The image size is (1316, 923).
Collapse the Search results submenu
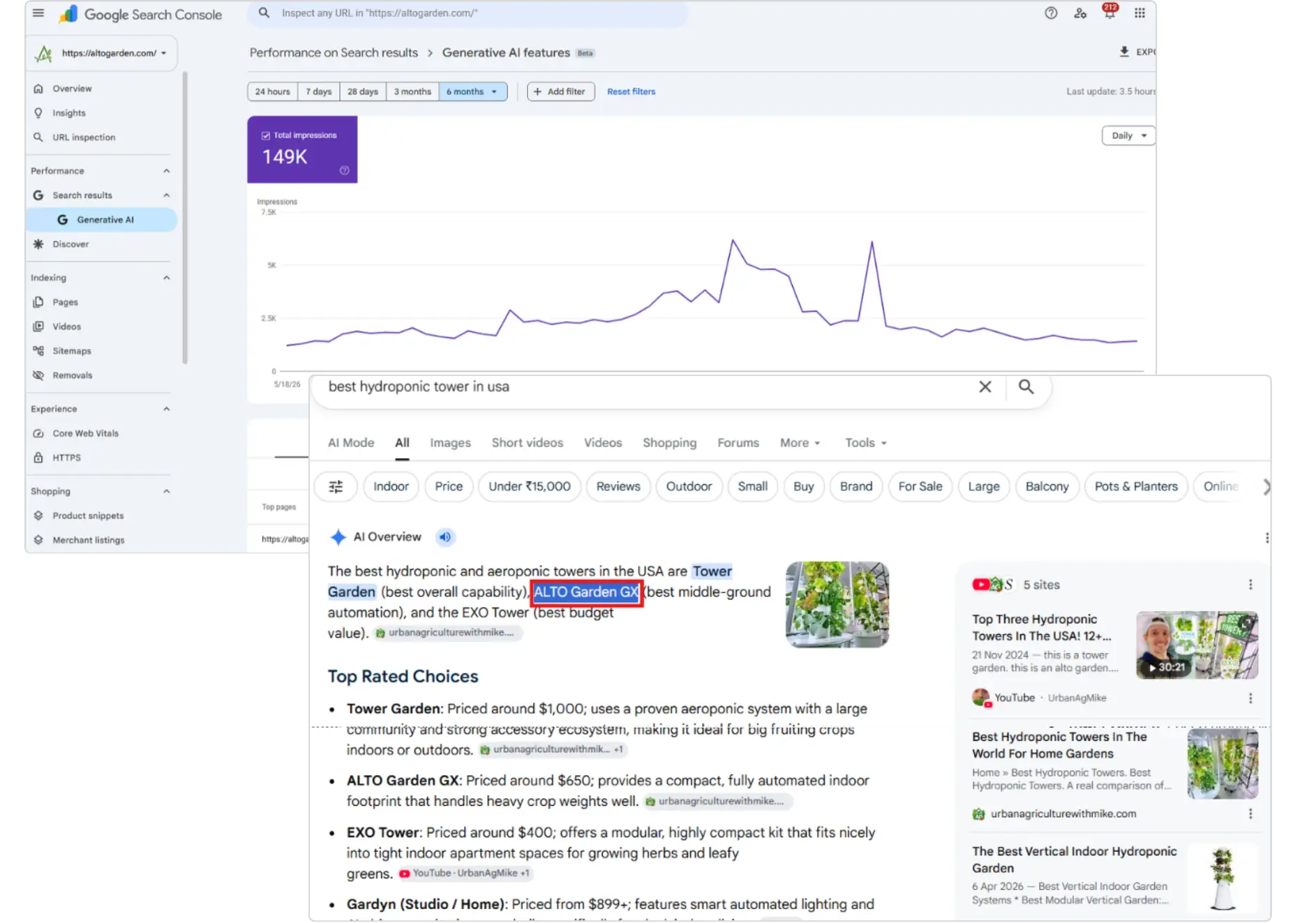coord(167,195)
